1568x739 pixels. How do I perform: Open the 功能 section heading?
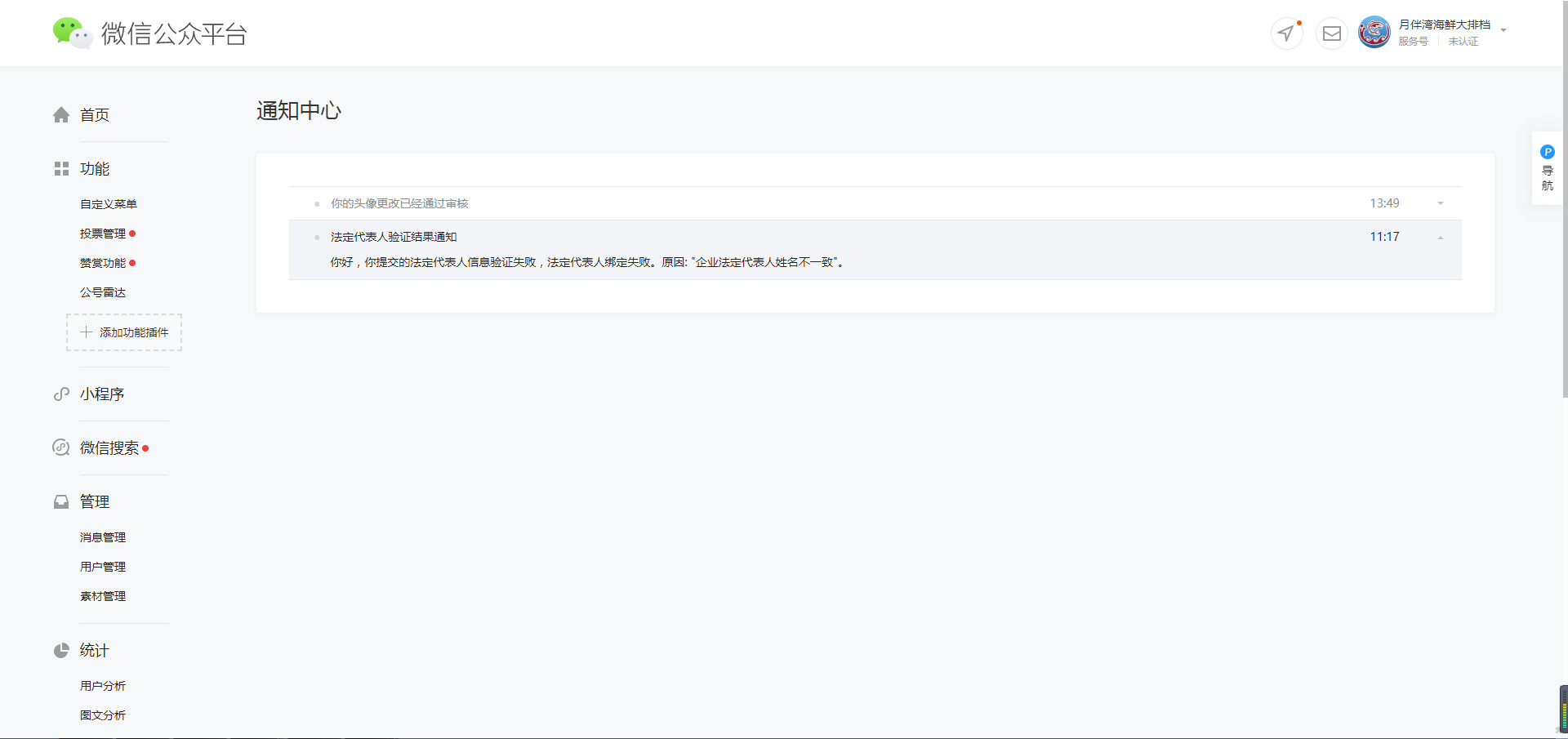click(95, 169)
